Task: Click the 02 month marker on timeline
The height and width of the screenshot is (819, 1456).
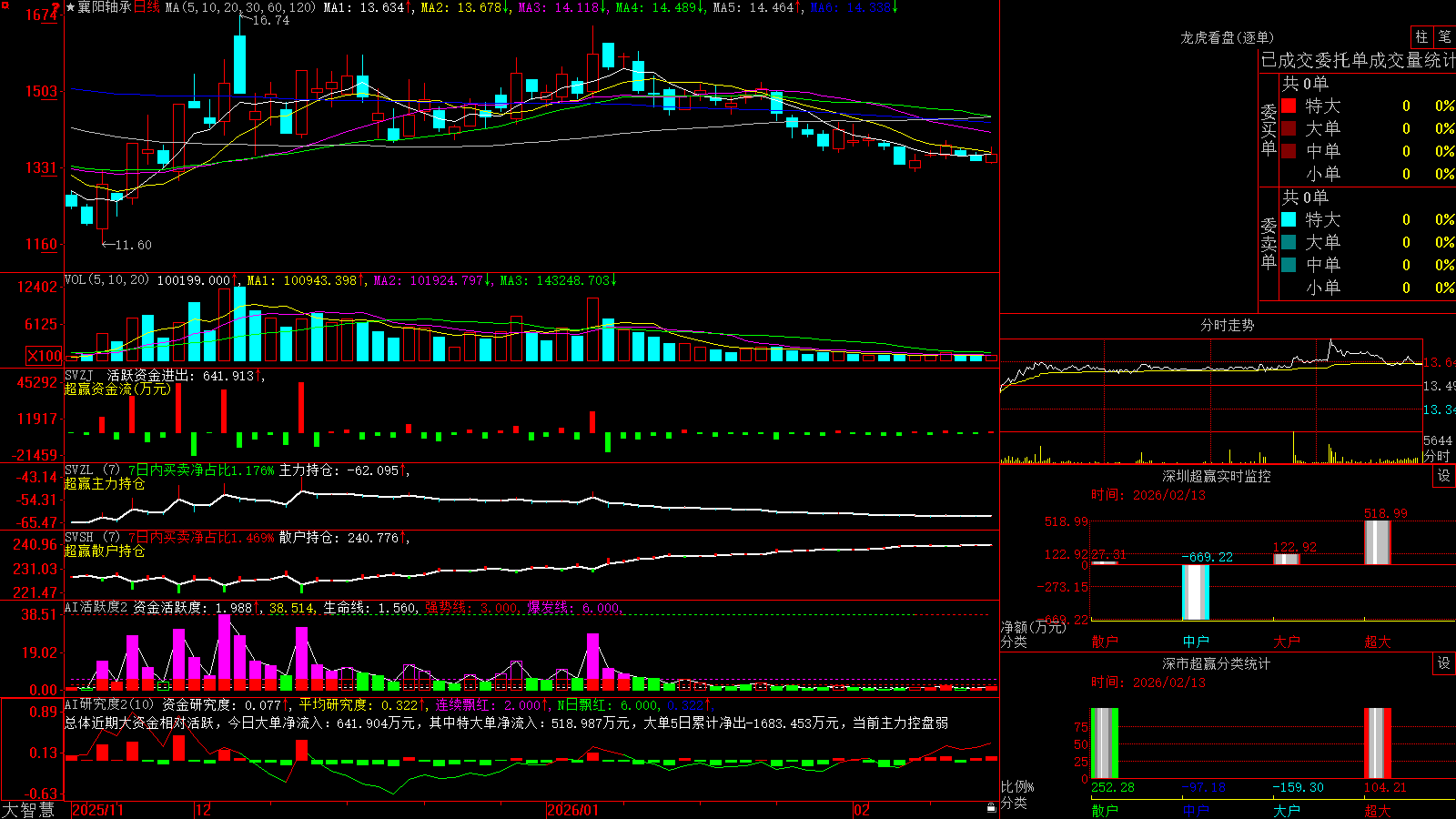Action: 861,810
